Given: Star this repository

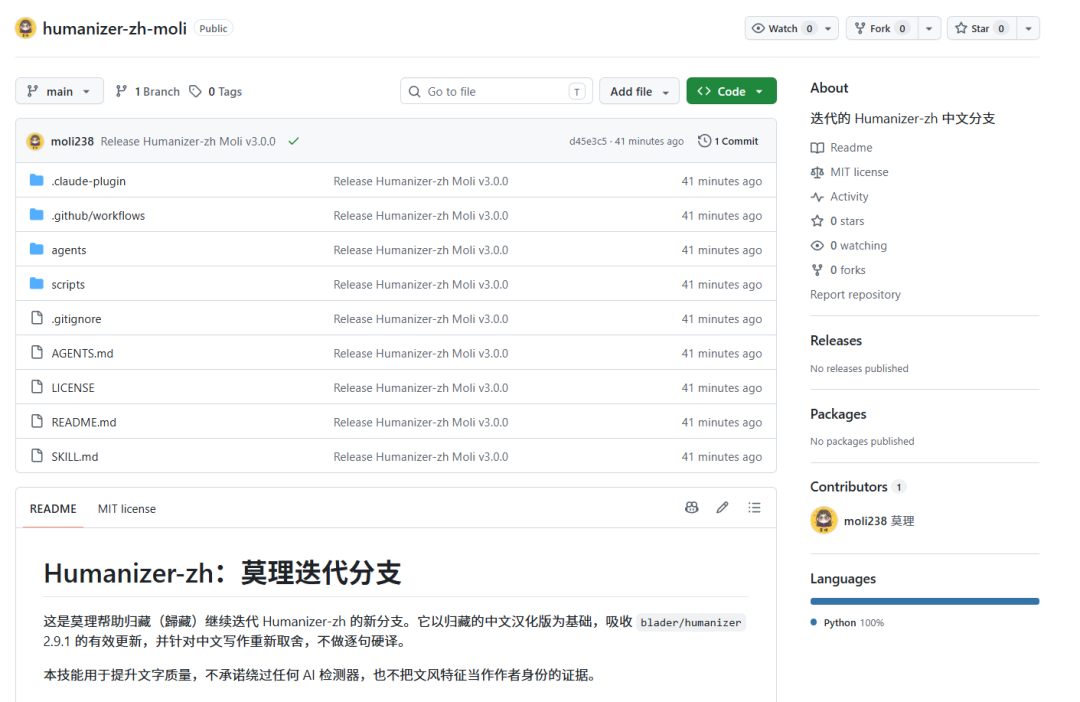Looking at the screenshot, I should coord(982,28).
